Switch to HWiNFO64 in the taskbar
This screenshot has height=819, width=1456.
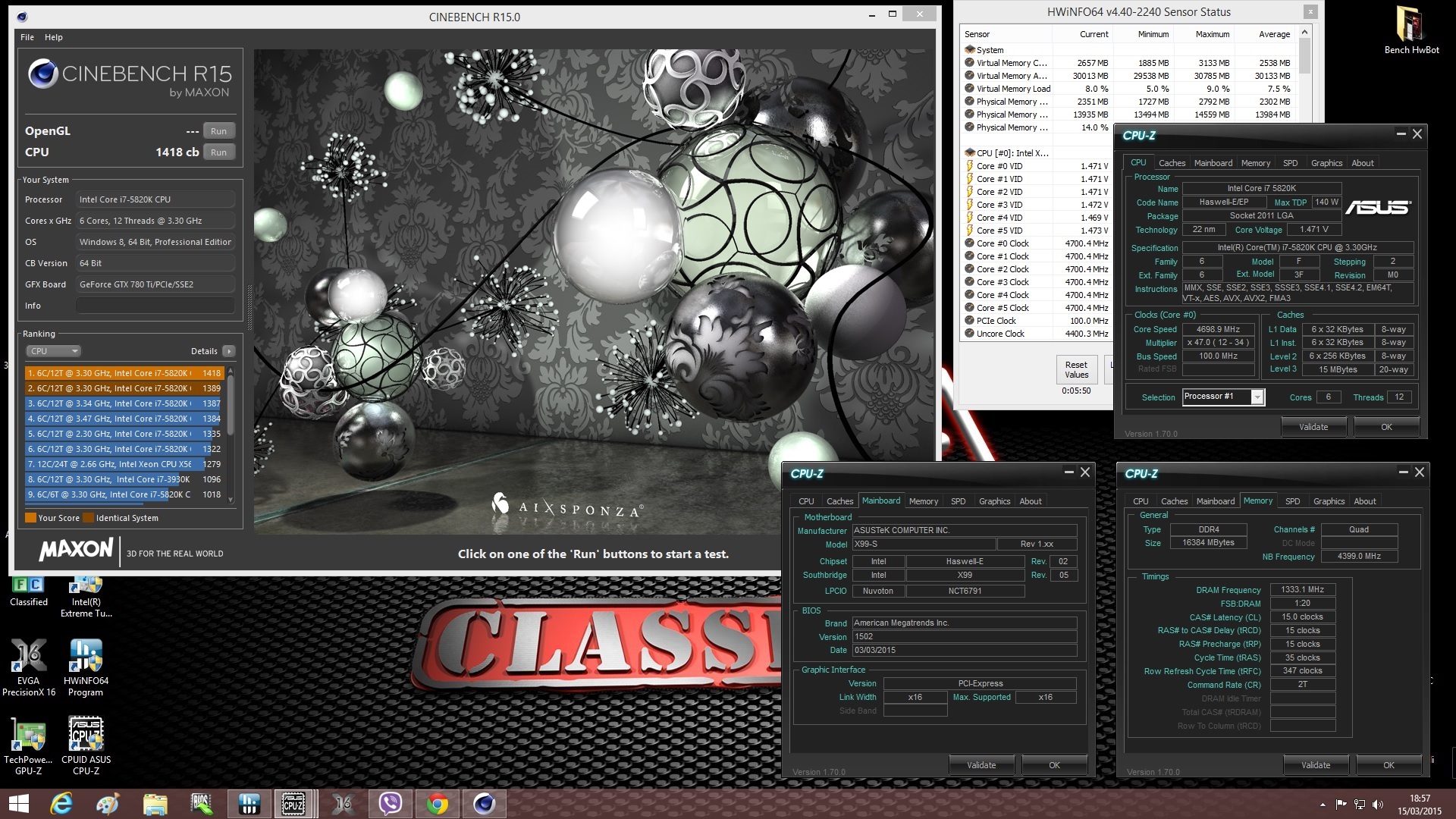coord(249,804)
